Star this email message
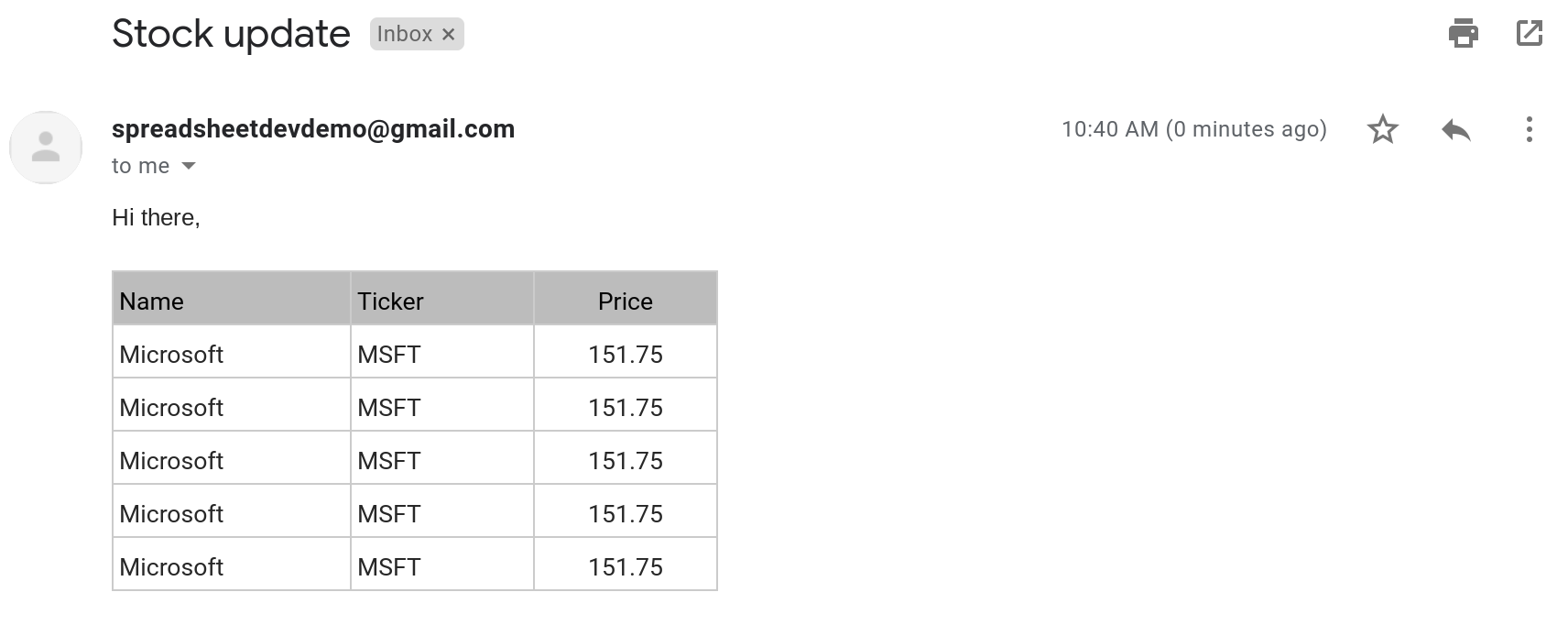Viewport: 1568px width, 625px height. pos(1382,129)
